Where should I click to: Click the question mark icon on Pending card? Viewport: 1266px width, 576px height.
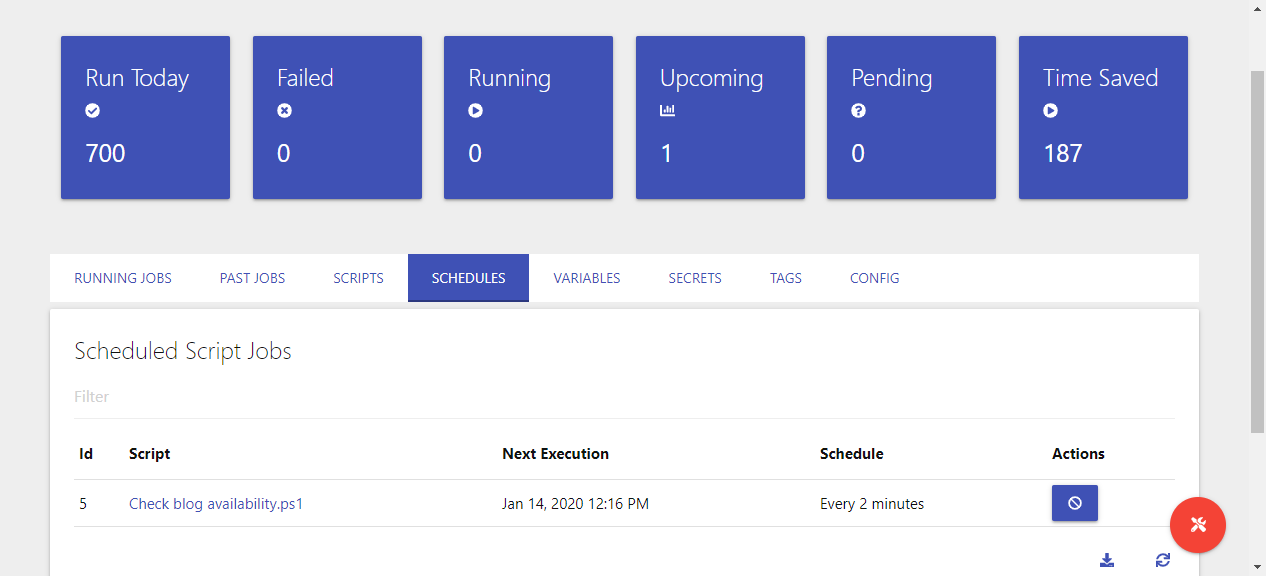(x=858, y=111)
